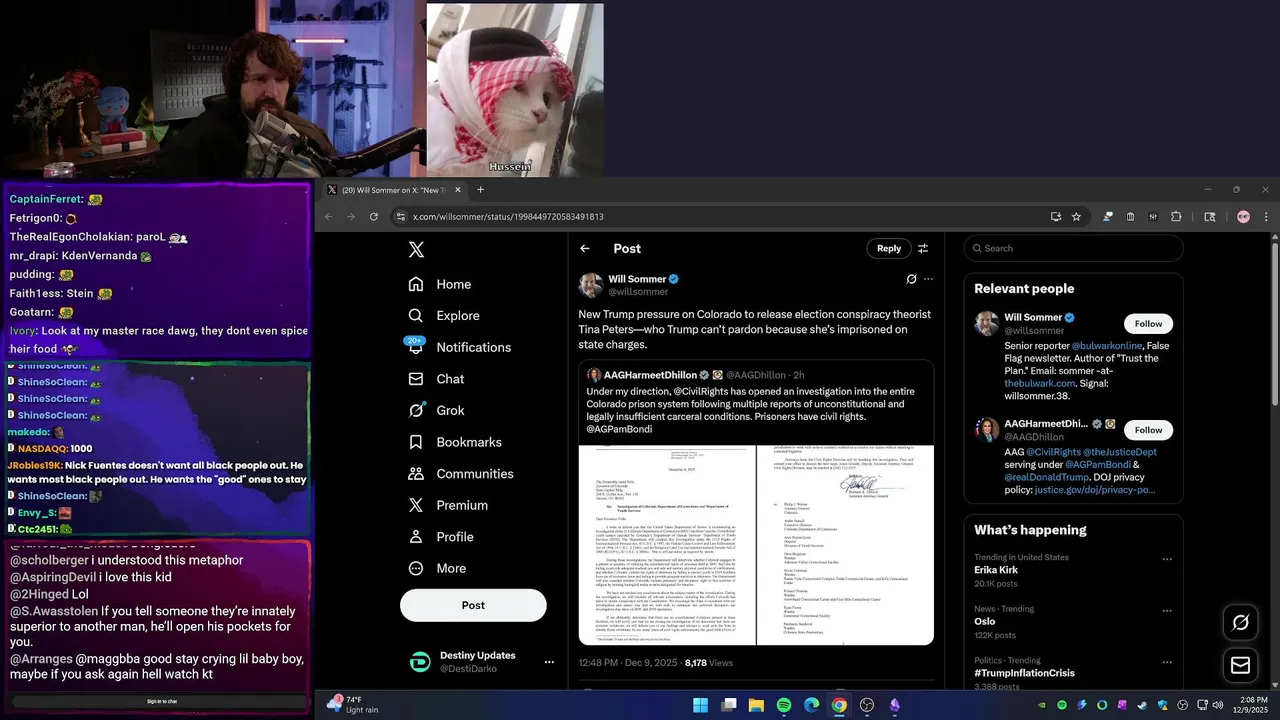Screen dimensions: 1280x720
Task: Click the x.com address bar URL
Action: coord(508,216)
